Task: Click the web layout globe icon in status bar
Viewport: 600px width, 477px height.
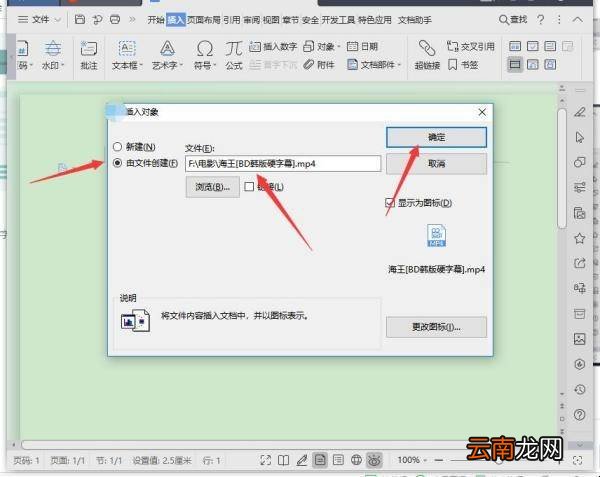Action: tap(356, 460)
